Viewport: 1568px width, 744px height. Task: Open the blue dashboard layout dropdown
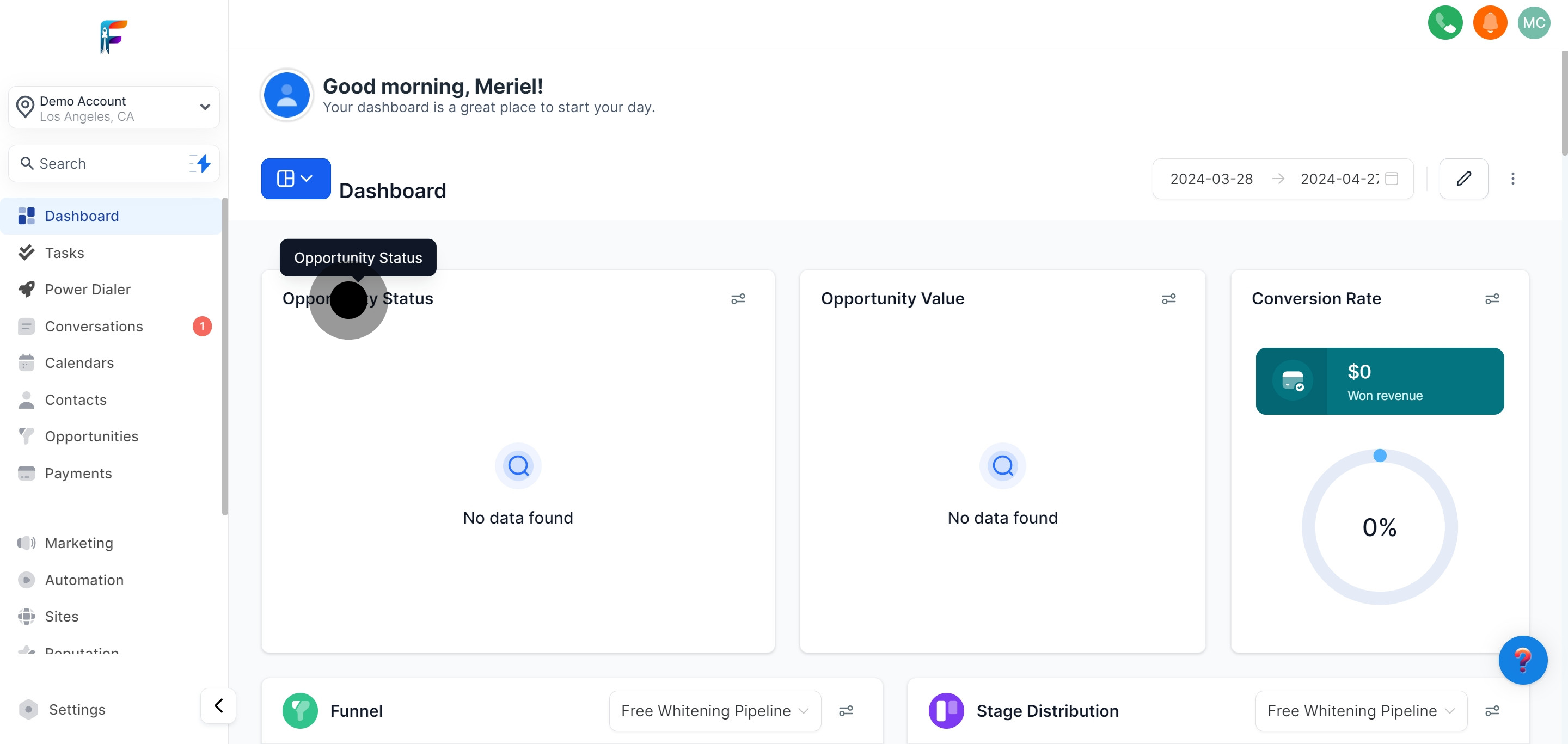[295, 179]
